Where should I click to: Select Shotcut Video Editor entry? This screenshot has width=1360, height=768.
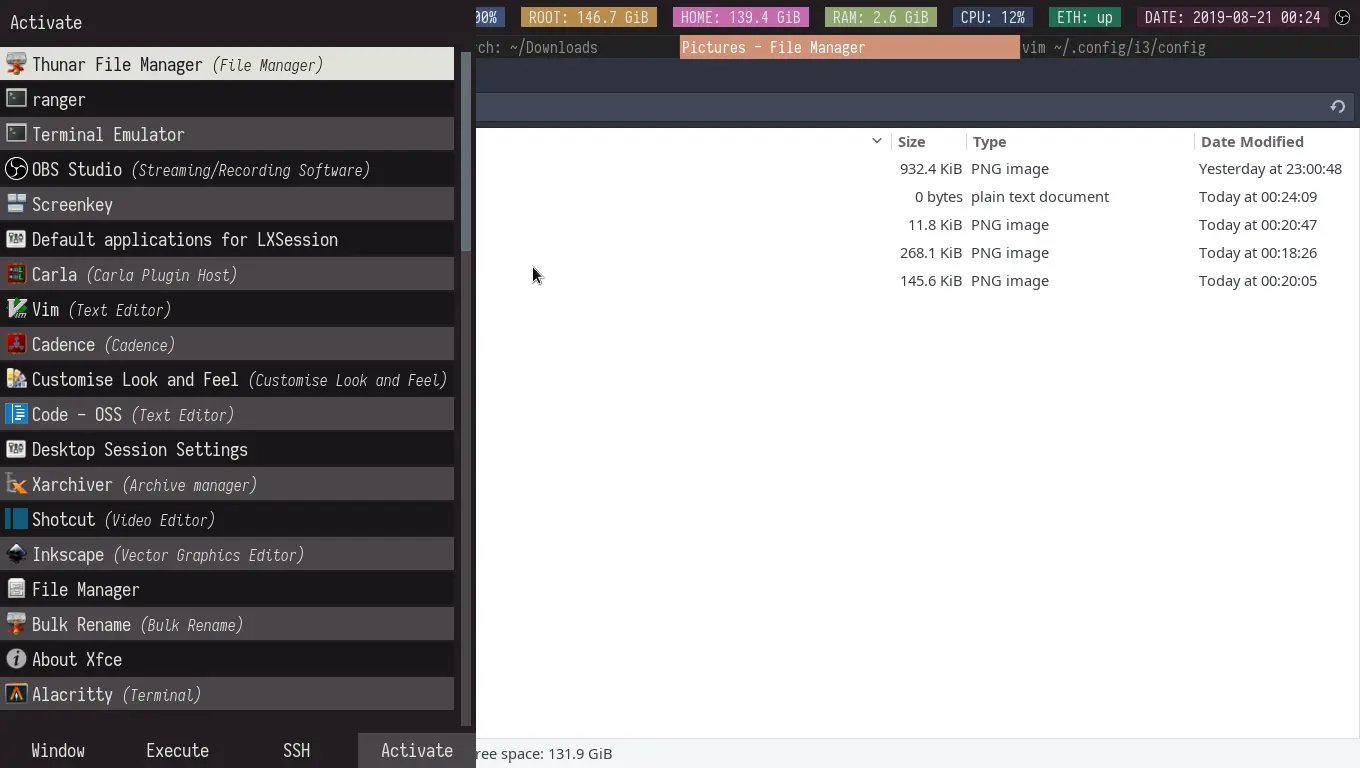pos(227,519)
